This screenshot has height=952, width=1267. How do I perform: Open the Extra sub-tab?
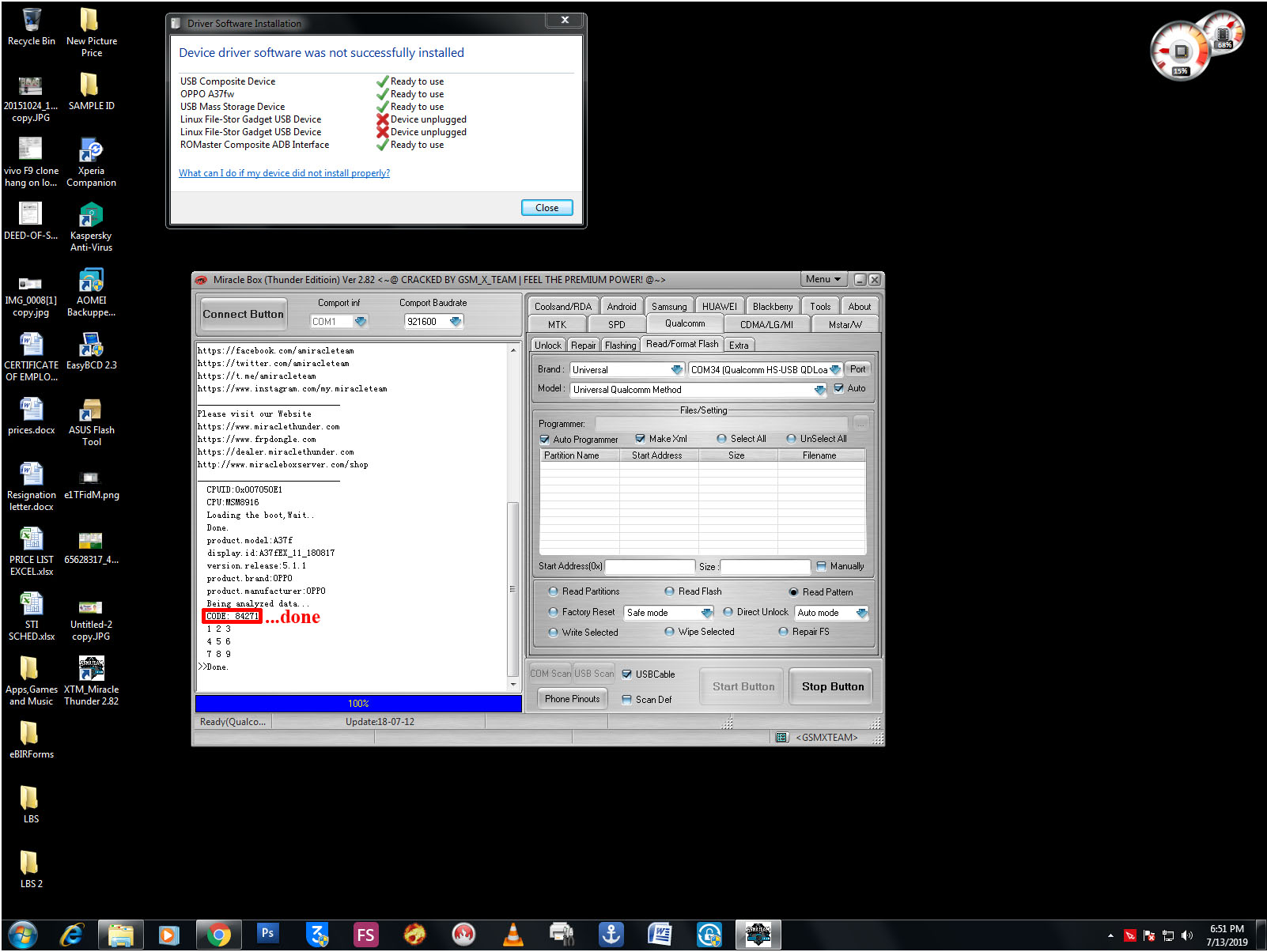coord(739,346)
